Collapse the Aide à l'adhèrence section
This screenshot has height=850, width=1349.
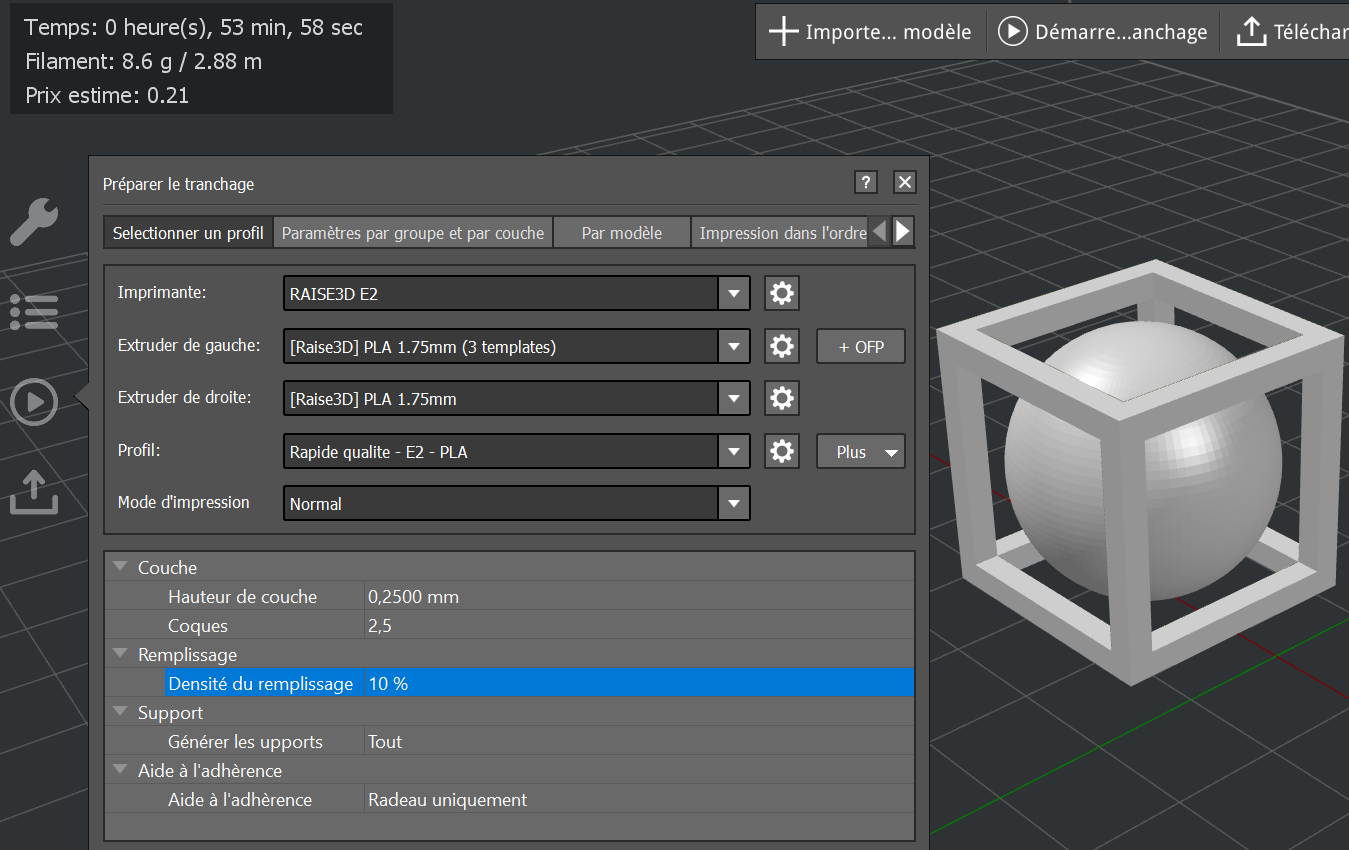(x=121, y=770)
